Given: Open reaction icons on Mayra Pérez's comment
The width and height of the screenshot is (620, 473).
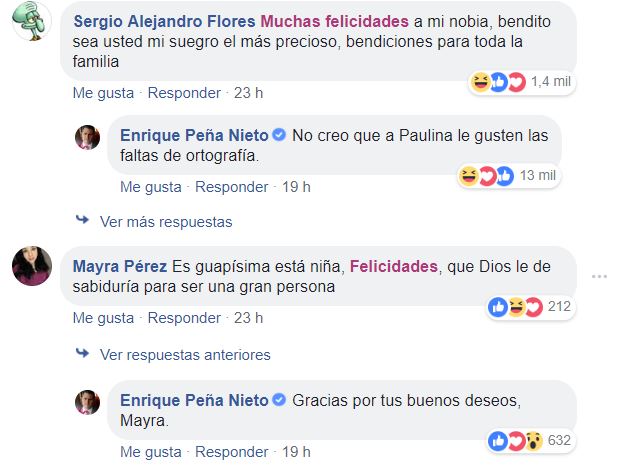Looking at the screenshot, I should tap(515, 306).
